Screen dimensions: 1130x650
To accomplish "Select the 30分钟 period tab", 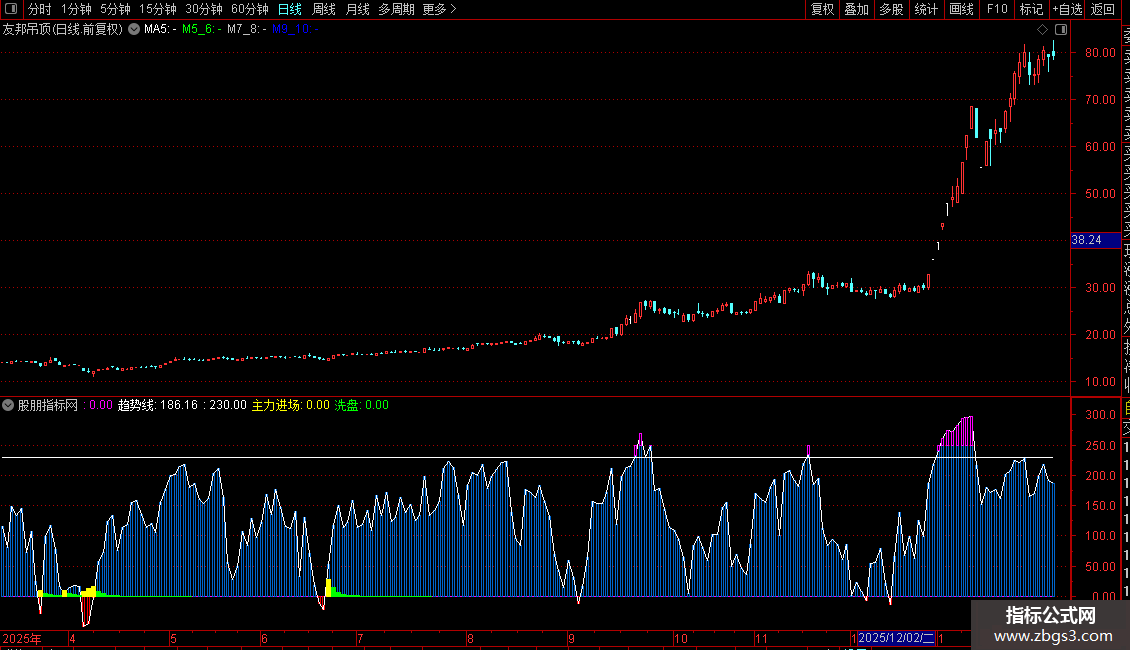I will click(204, 9).
